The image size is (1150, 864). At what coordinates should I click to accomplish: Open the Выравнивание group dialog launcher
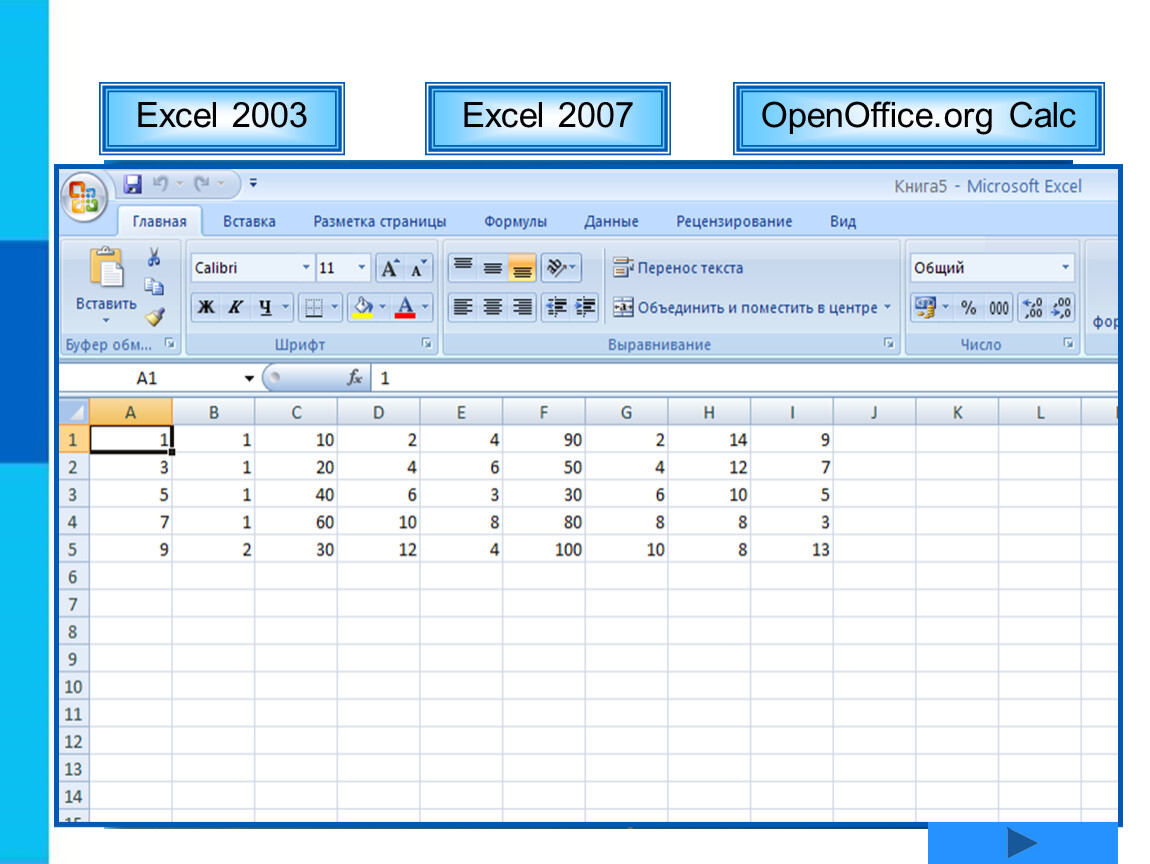click(x=889, y=343)
